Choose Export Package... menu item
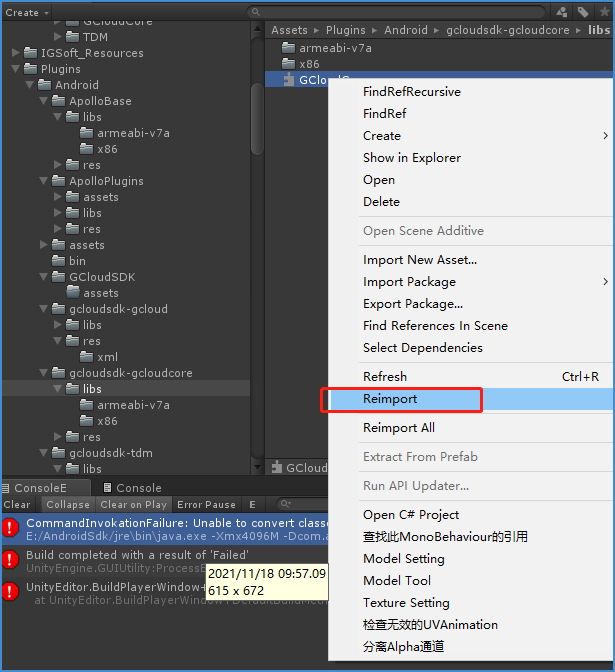The height and width of the screenshot is (672, 615). tap(471, 304)
